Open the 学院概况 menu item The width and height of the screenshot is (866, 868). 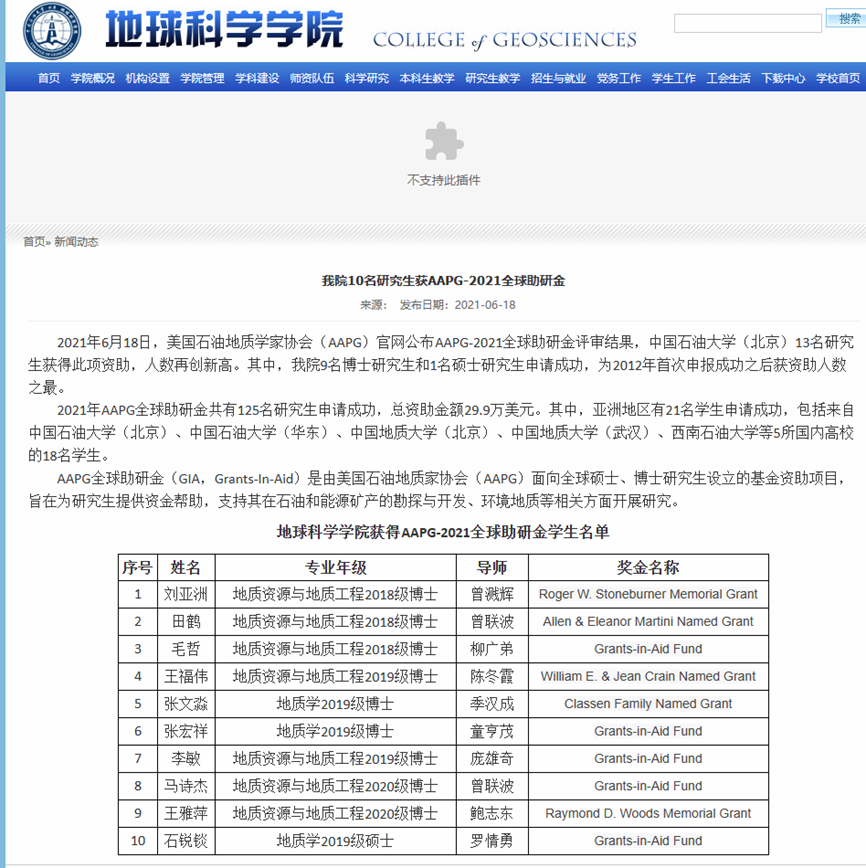tap(93, 78)
